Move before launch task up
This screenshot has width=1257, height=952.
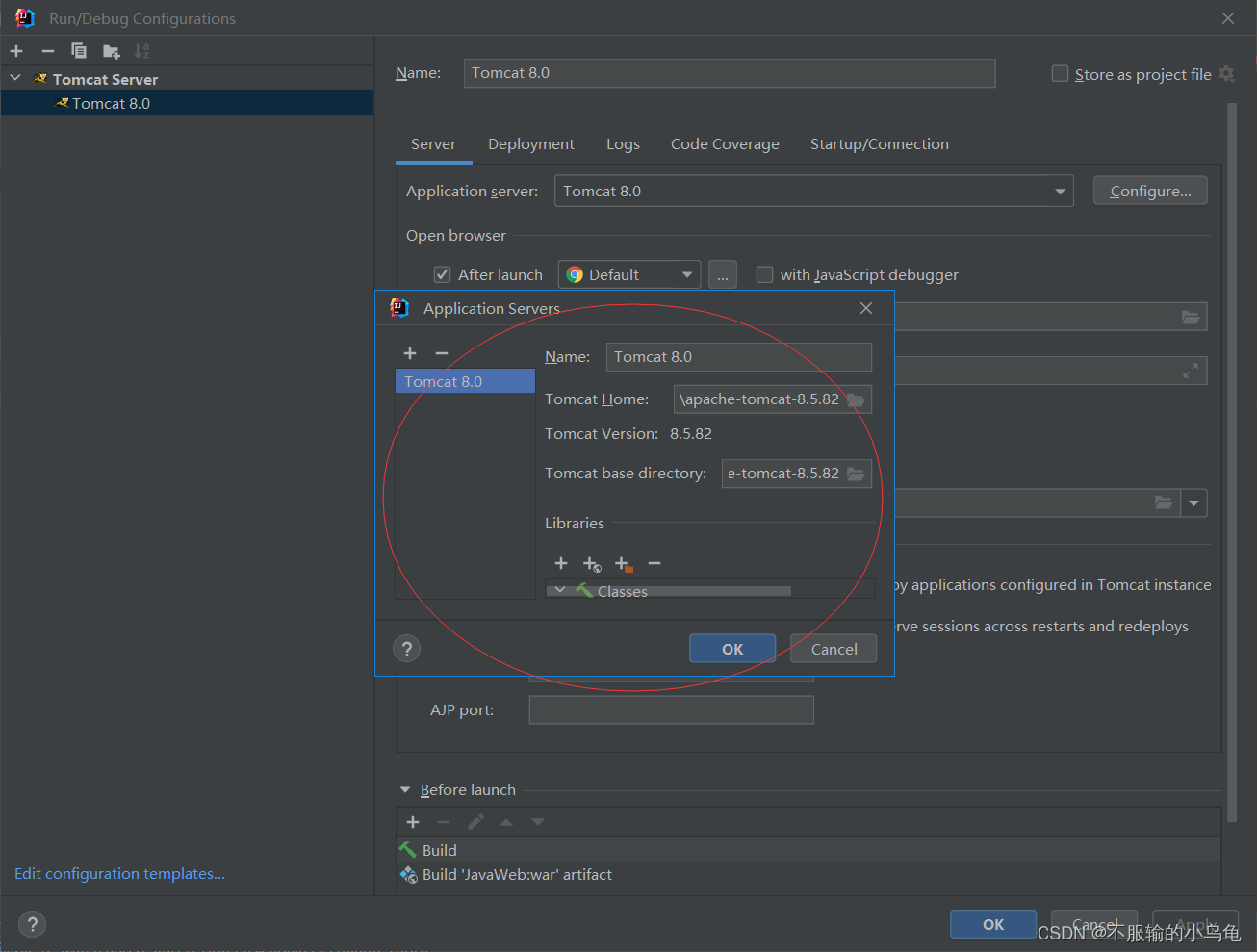(506, 822)
